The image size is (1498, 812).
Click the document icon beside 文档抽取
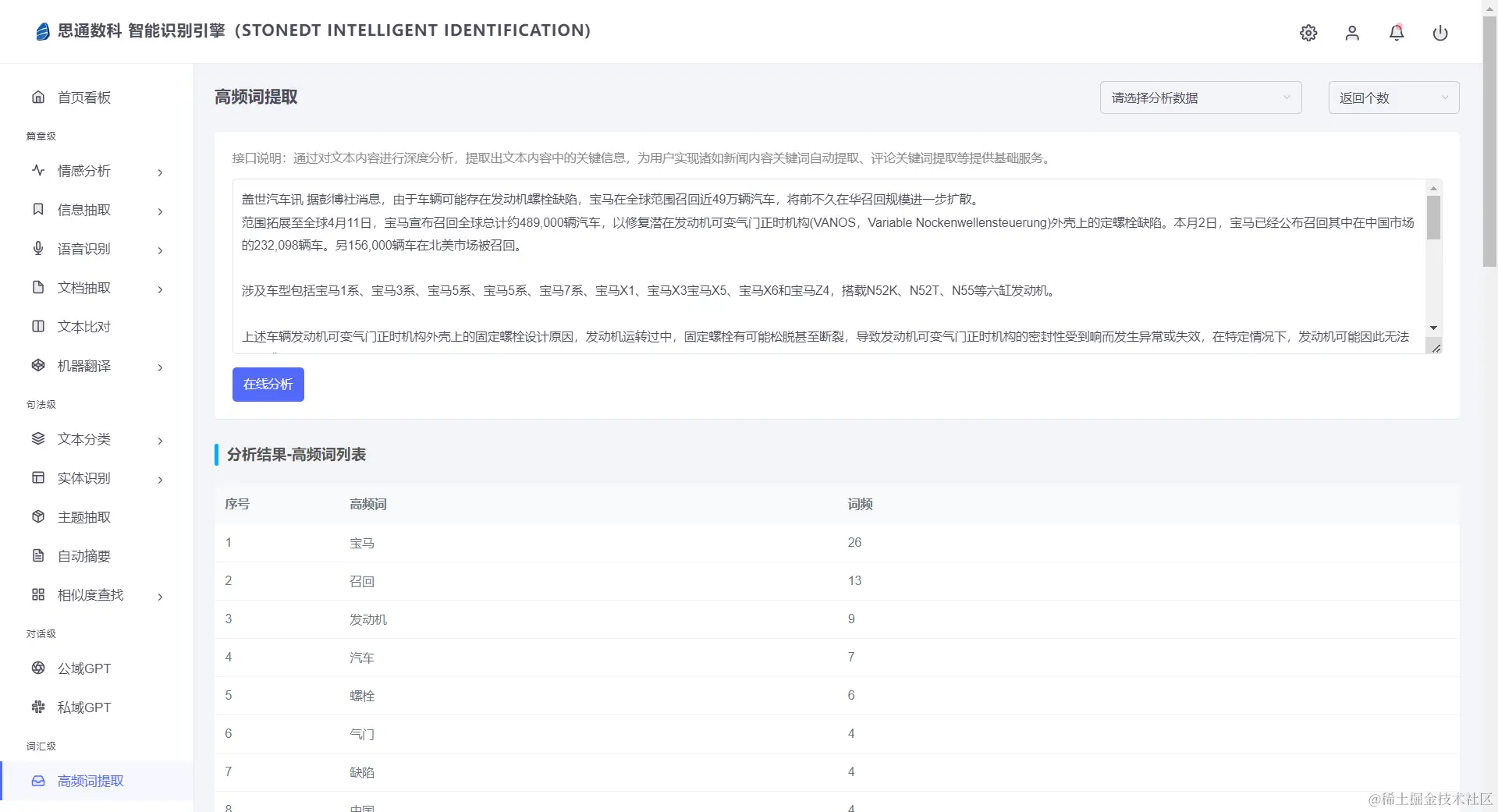tap(38, 287)
